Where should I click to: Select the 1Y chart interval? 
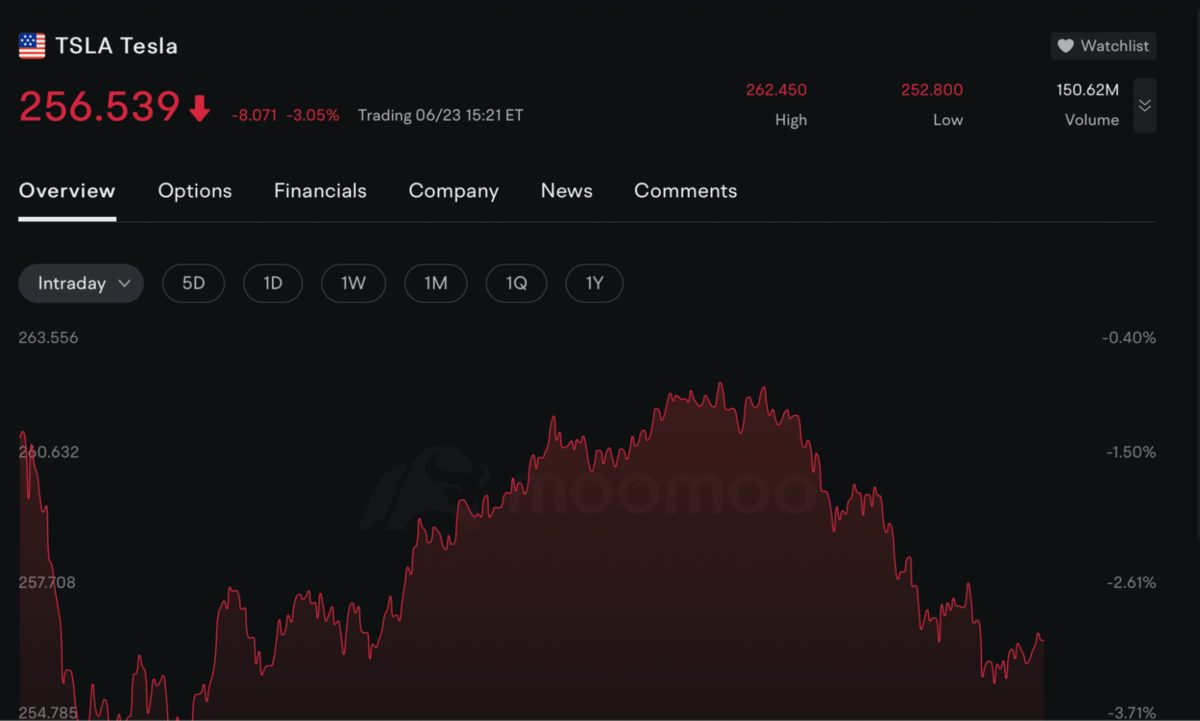(x=594, y=284)
